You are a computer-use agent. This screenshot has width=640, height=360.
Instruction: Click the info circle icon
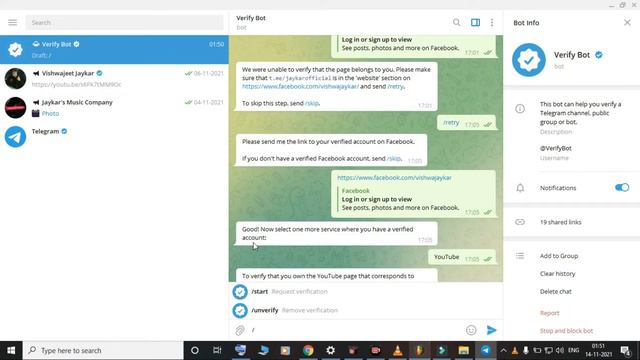[520, 109]
